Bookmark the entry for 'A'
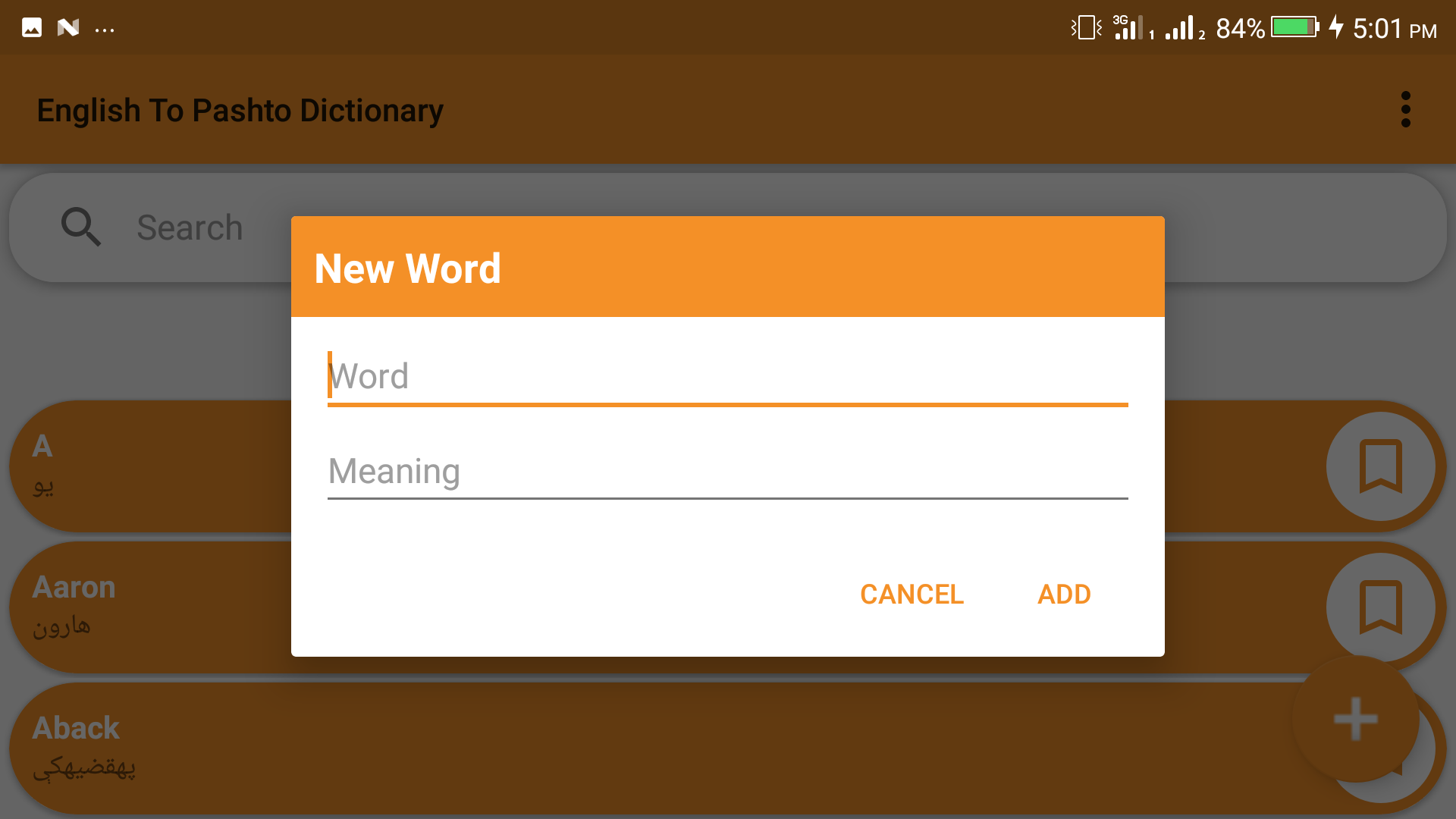This screenshot has width=1456, height=819. pyautogui.click(x=1382, y=466)
